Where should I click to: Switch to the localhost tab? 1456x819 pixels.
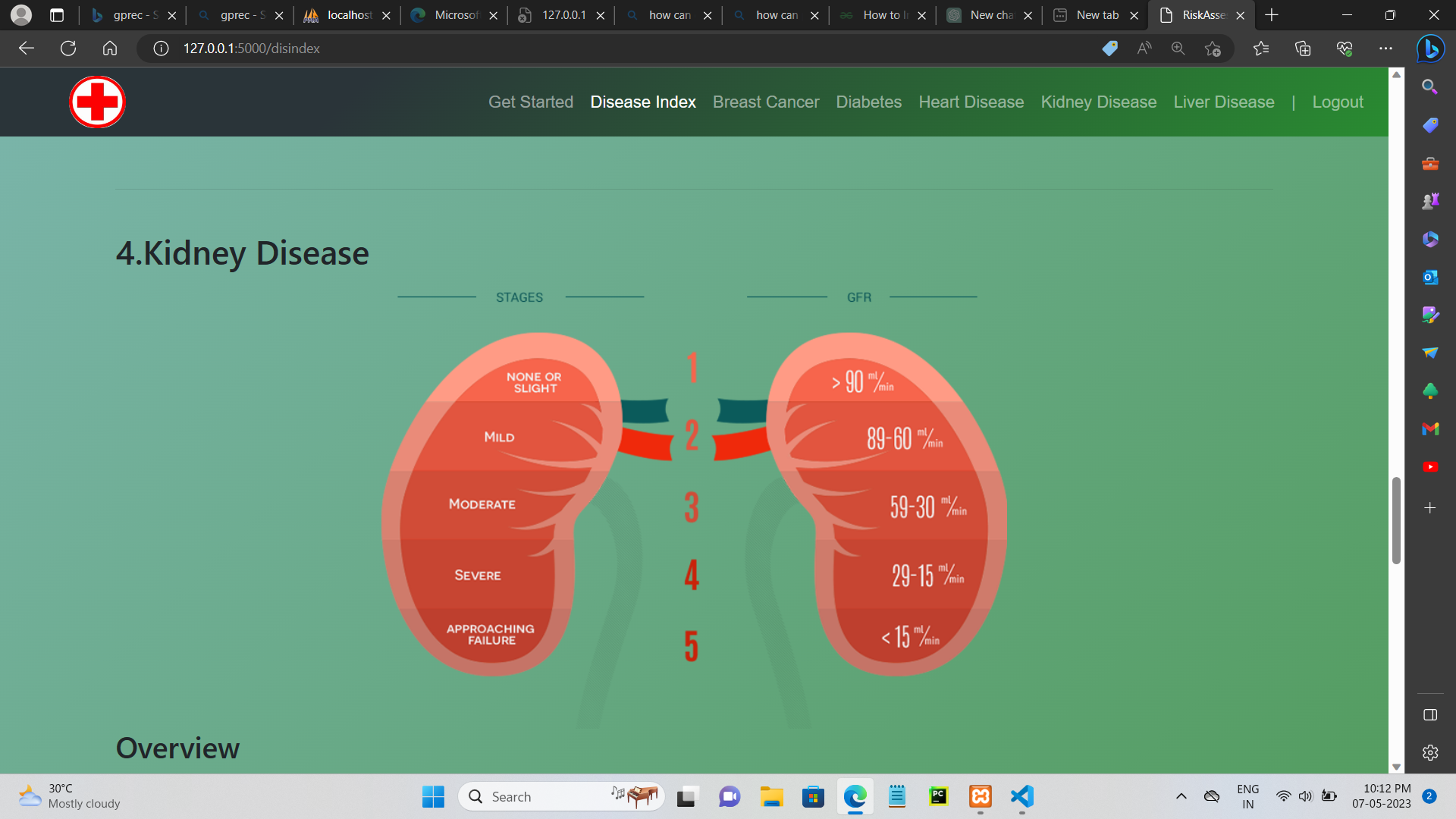tap(348, 15)
